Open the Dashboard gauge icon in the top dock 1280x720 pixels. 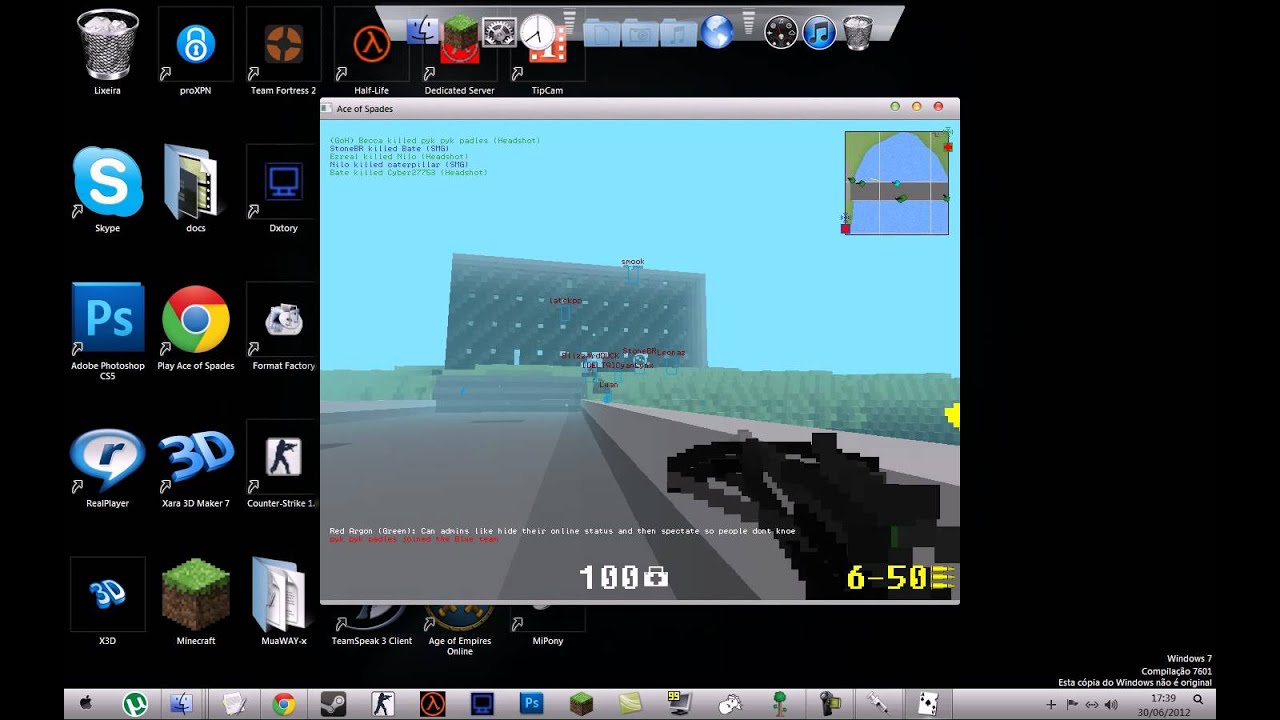point(781,33)
